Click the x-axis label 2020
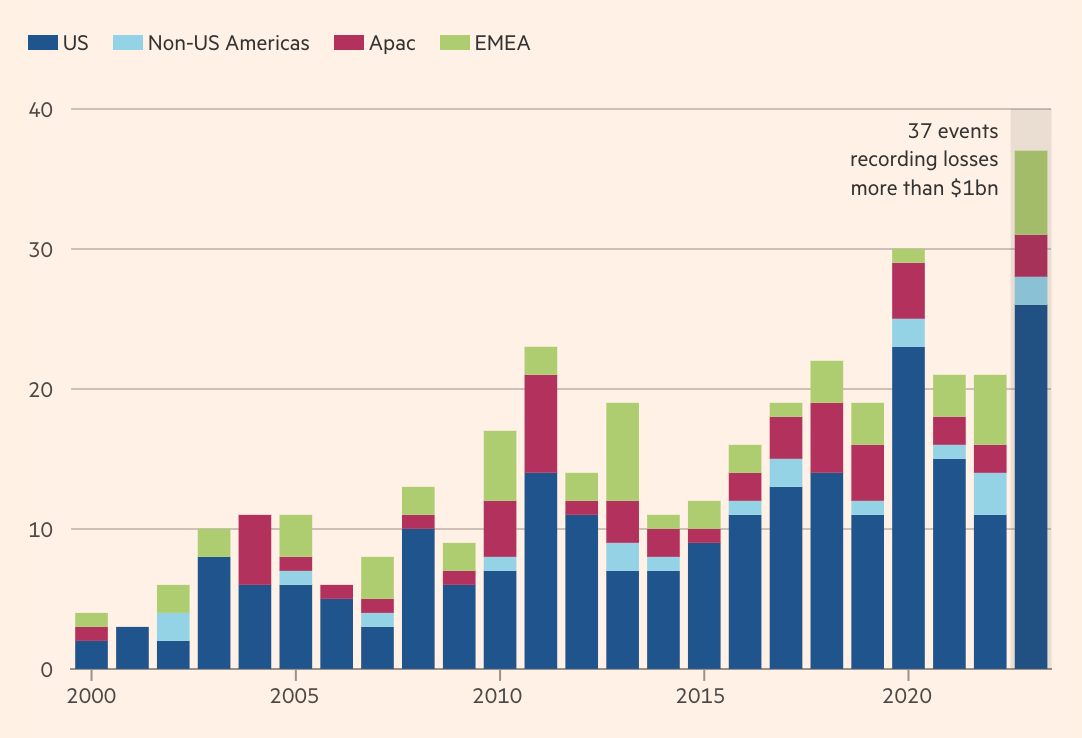 pos(907,696)
